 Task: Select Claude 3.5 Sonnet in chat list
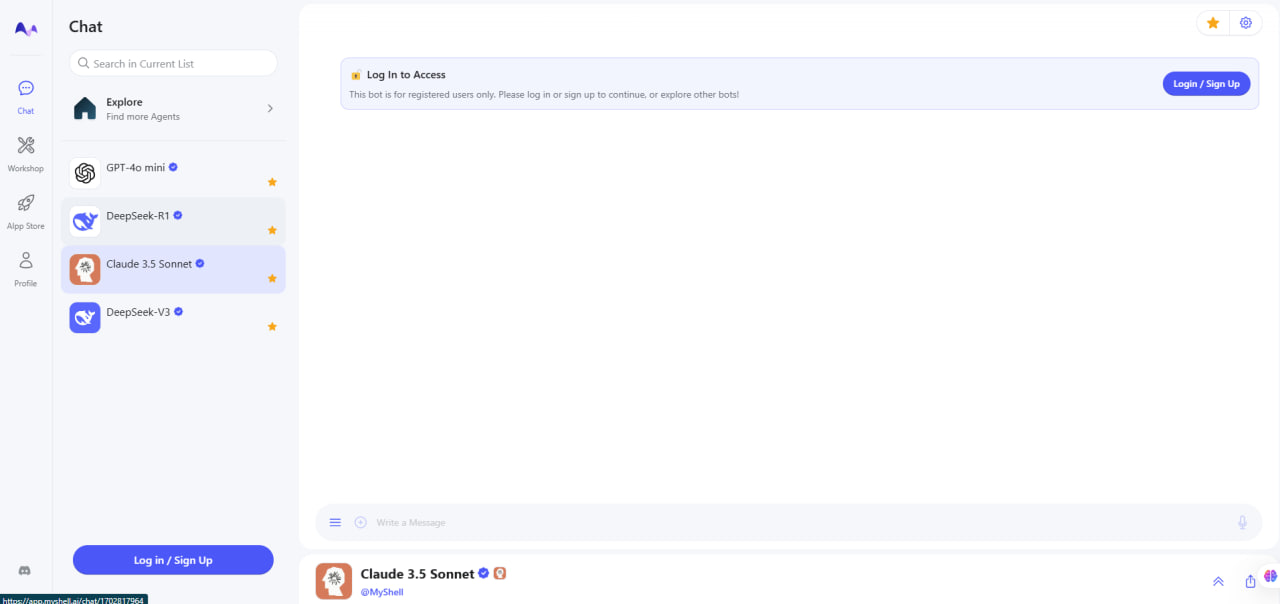(x=173, y=269)
